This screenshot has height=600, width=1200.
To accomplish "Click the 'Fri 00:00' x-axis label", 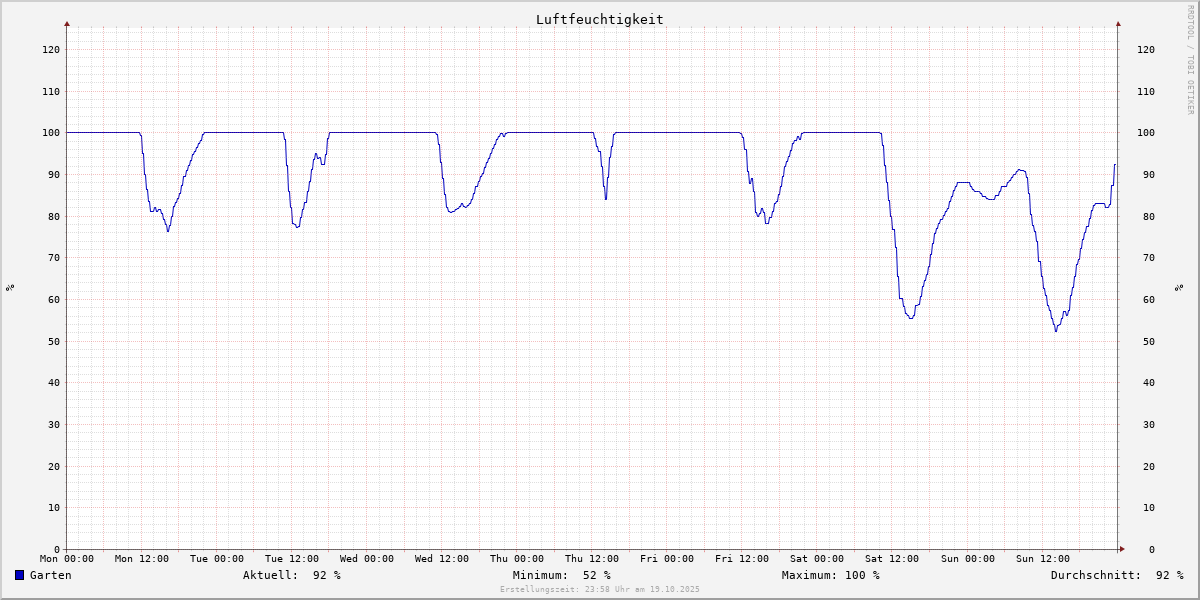I will point(667,559).
